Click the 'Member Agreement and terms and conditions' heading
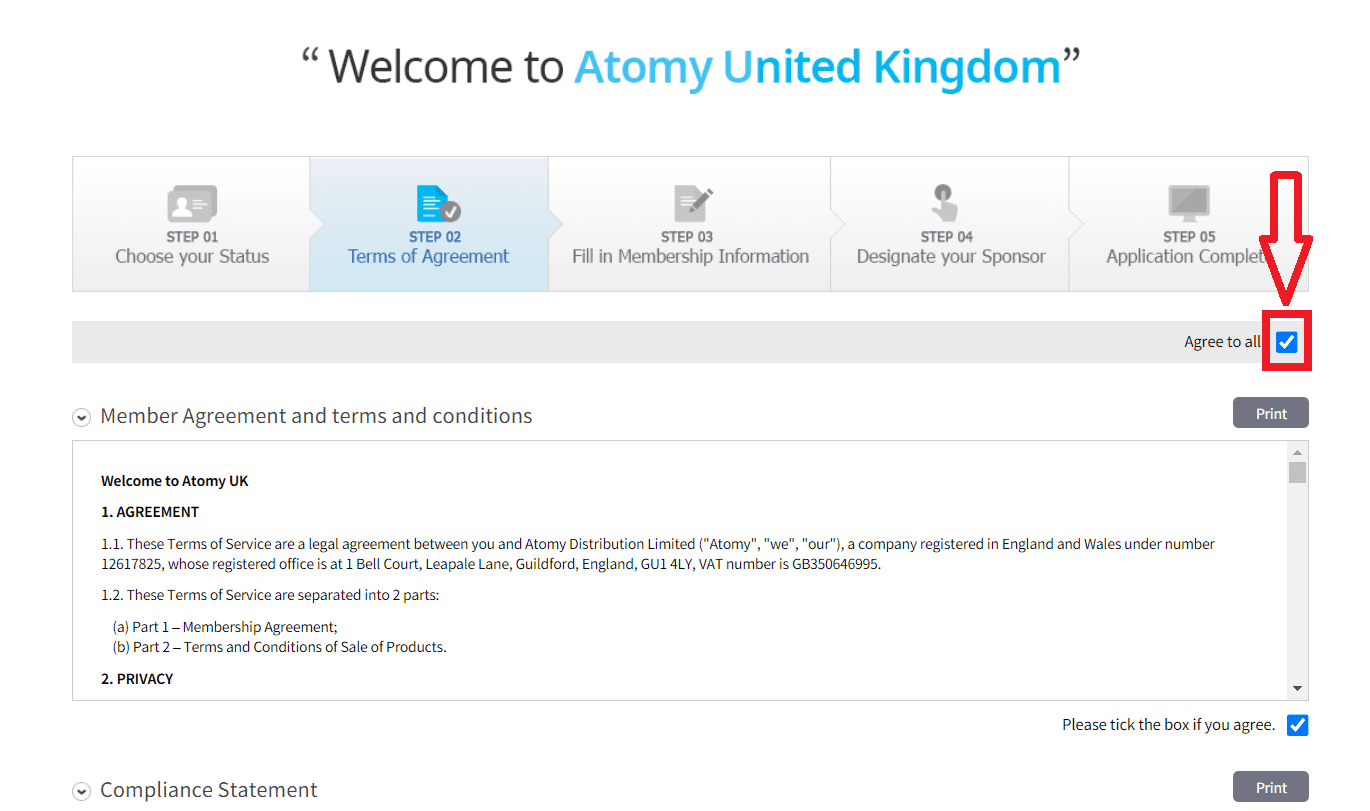Image resolution: width=1370 pixels, height=811 pixels. click(x=316, y=416)
